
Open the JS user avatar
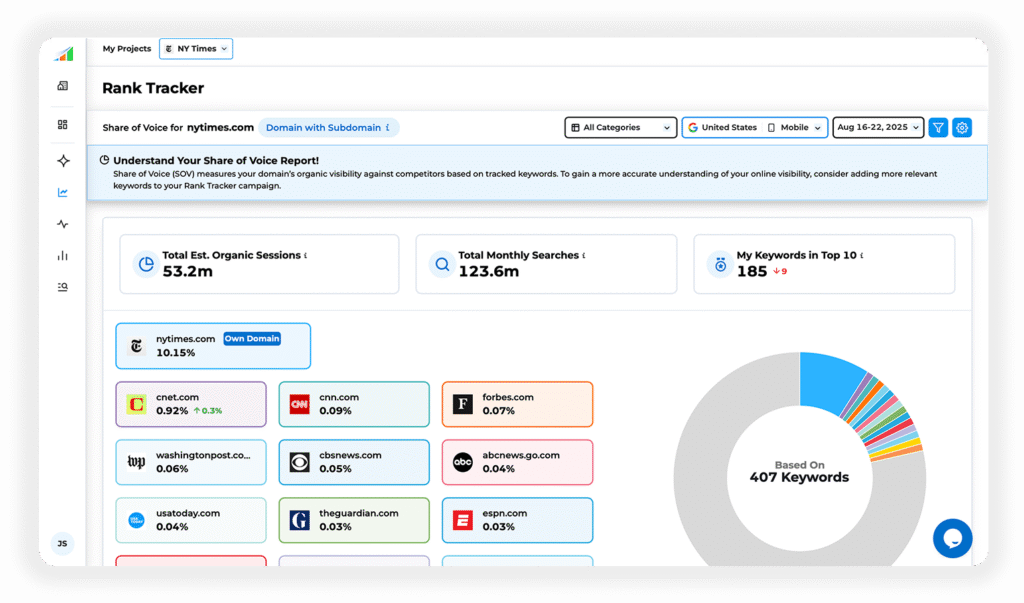tap(62, 544)
